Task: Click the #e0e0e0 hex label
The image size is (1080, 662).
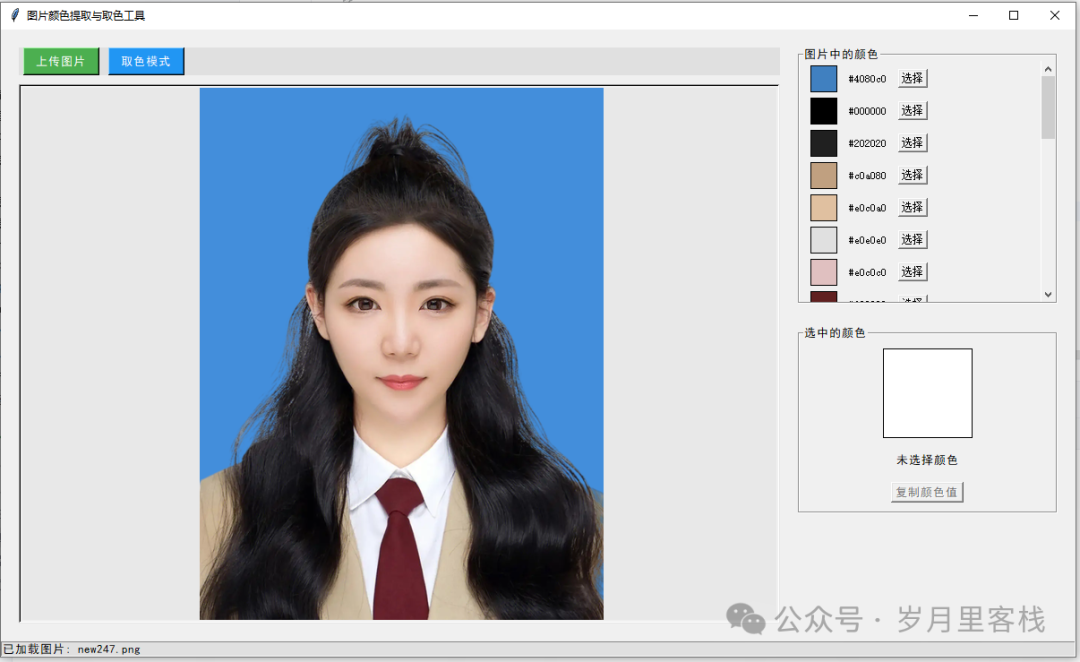Action: [x=867, y=240]
